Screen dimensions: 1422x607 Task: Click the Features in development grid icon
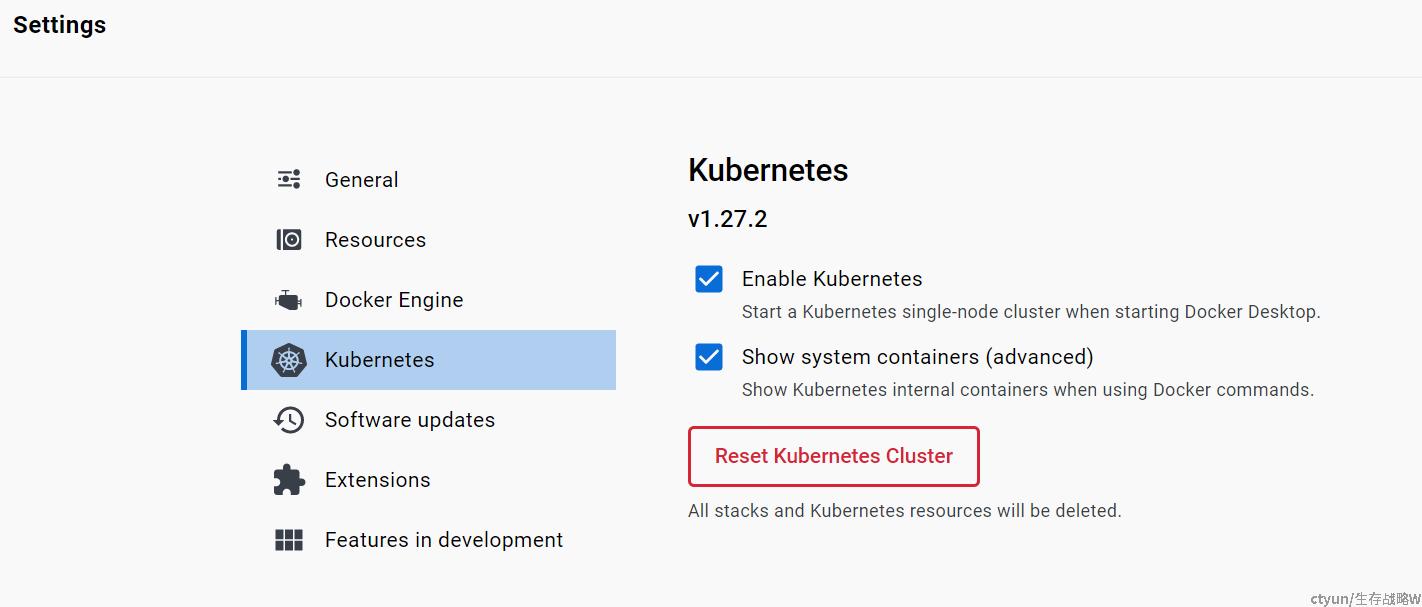[x=289, y=540]
